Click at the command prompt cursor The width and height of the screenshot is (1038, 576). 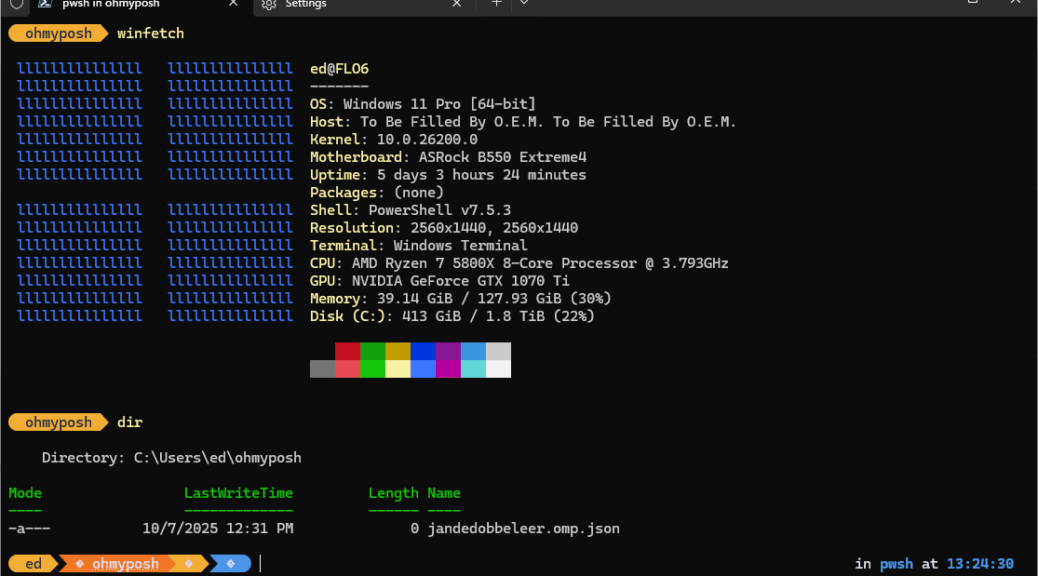pyautogui.click(x=260, y=564)
